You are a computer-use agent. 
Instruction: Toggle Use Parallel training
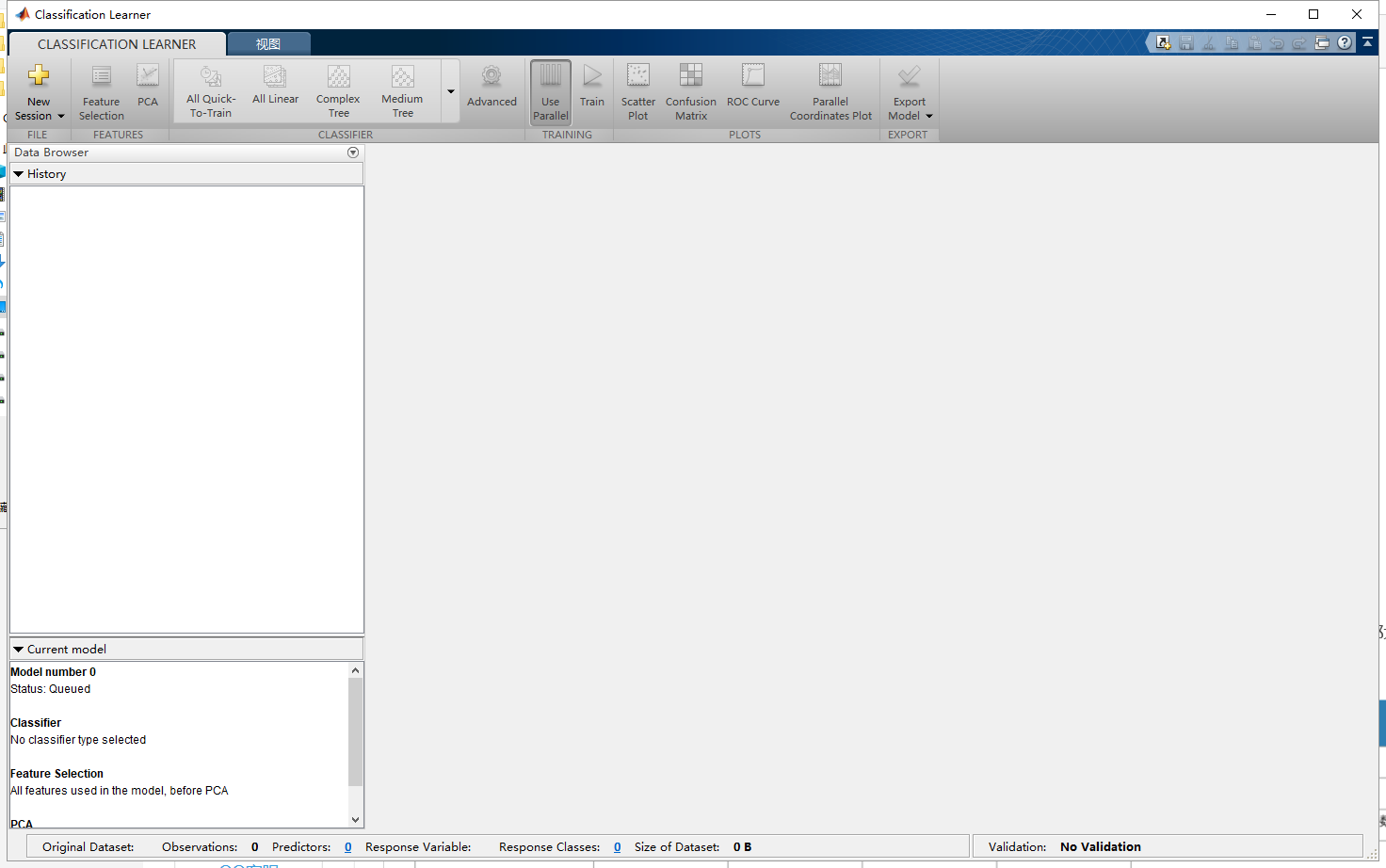pyautogui.click(x=551, y=92)
